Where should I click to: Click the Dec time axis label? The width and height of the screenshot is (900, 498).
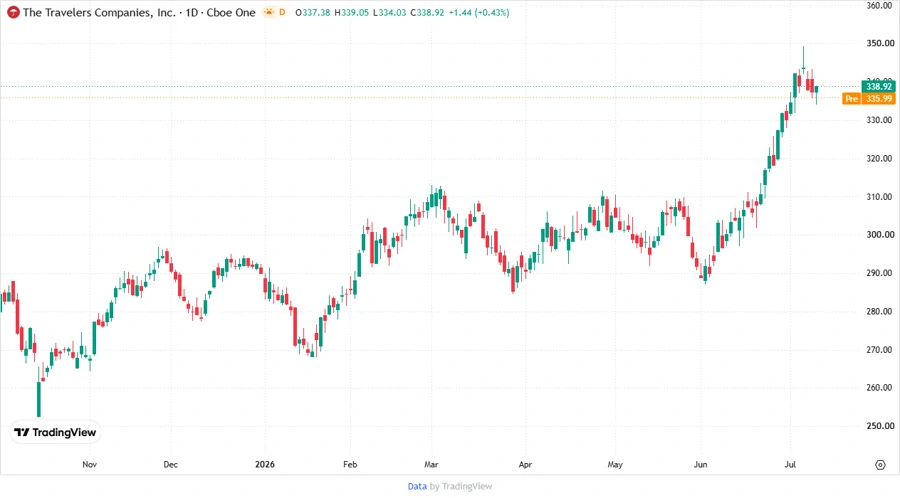tap(170, 464)
